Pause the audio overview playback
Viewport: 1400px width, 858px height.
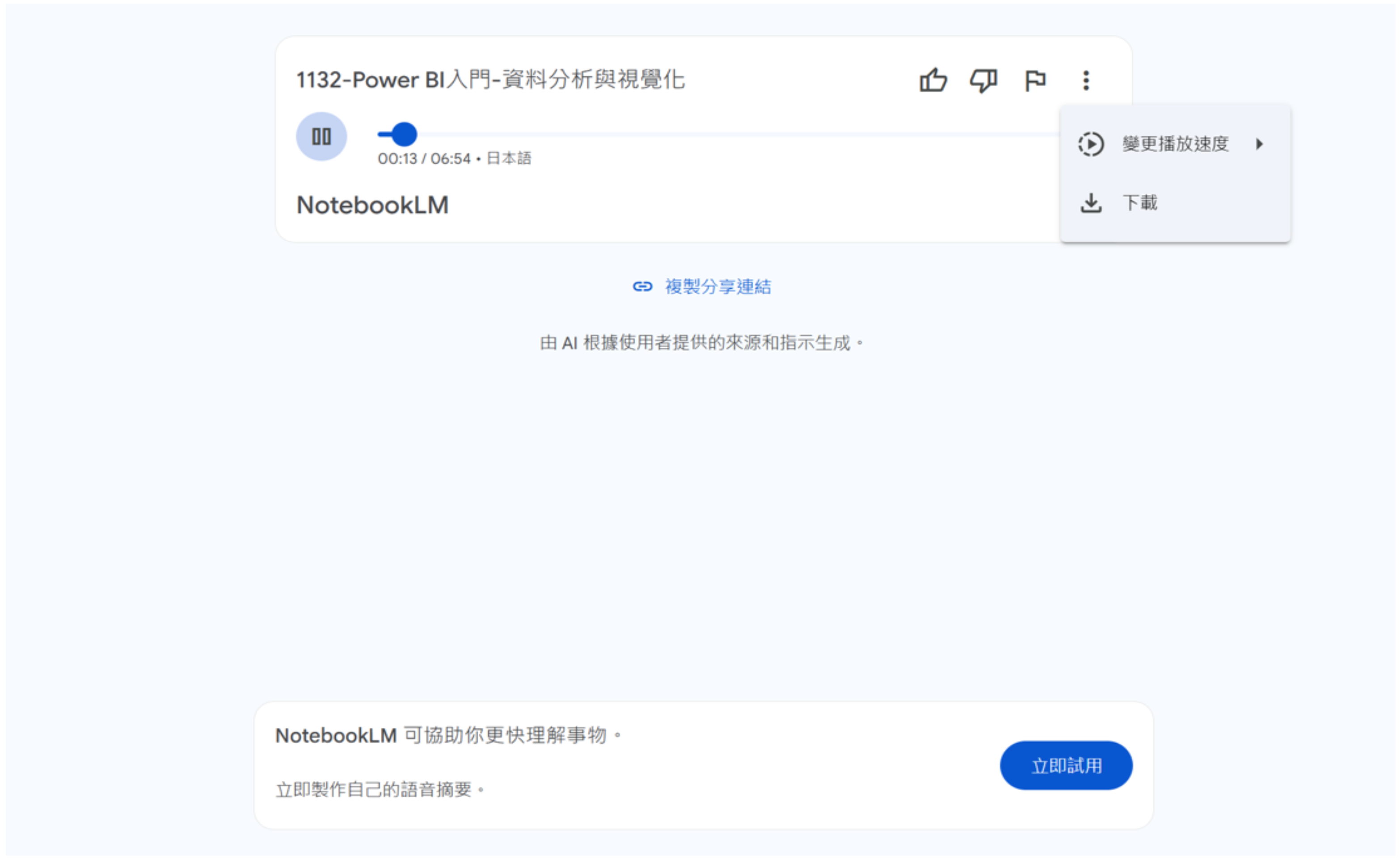321,136
